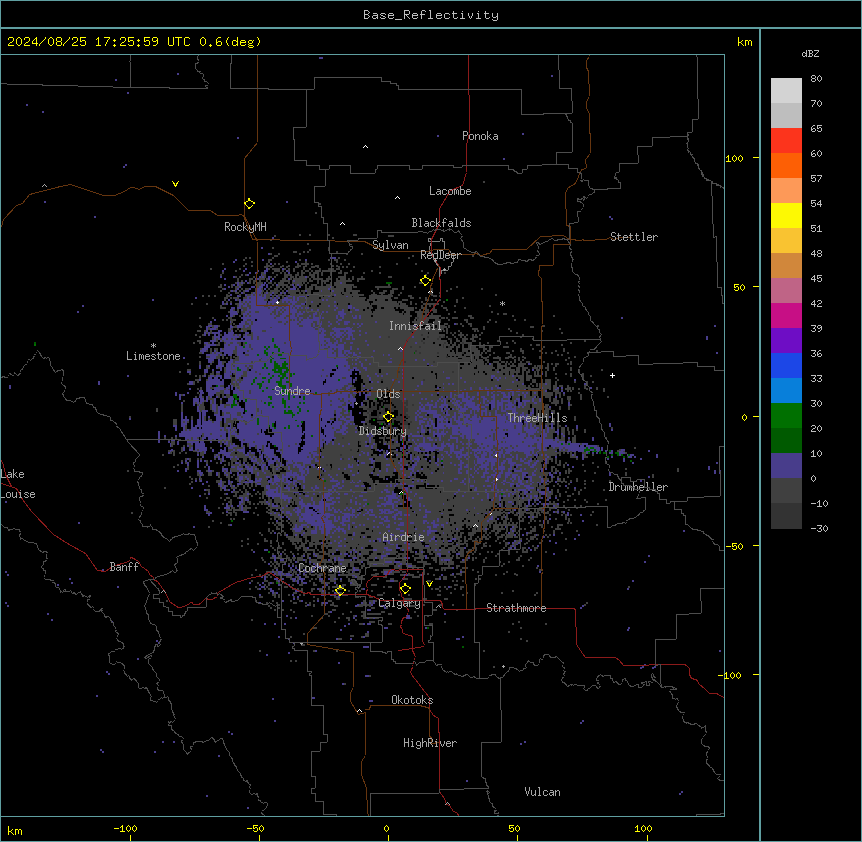Click the royal blue 36 dBZ swatch
This screenshot has height=842, width=862.
(786, 365)
